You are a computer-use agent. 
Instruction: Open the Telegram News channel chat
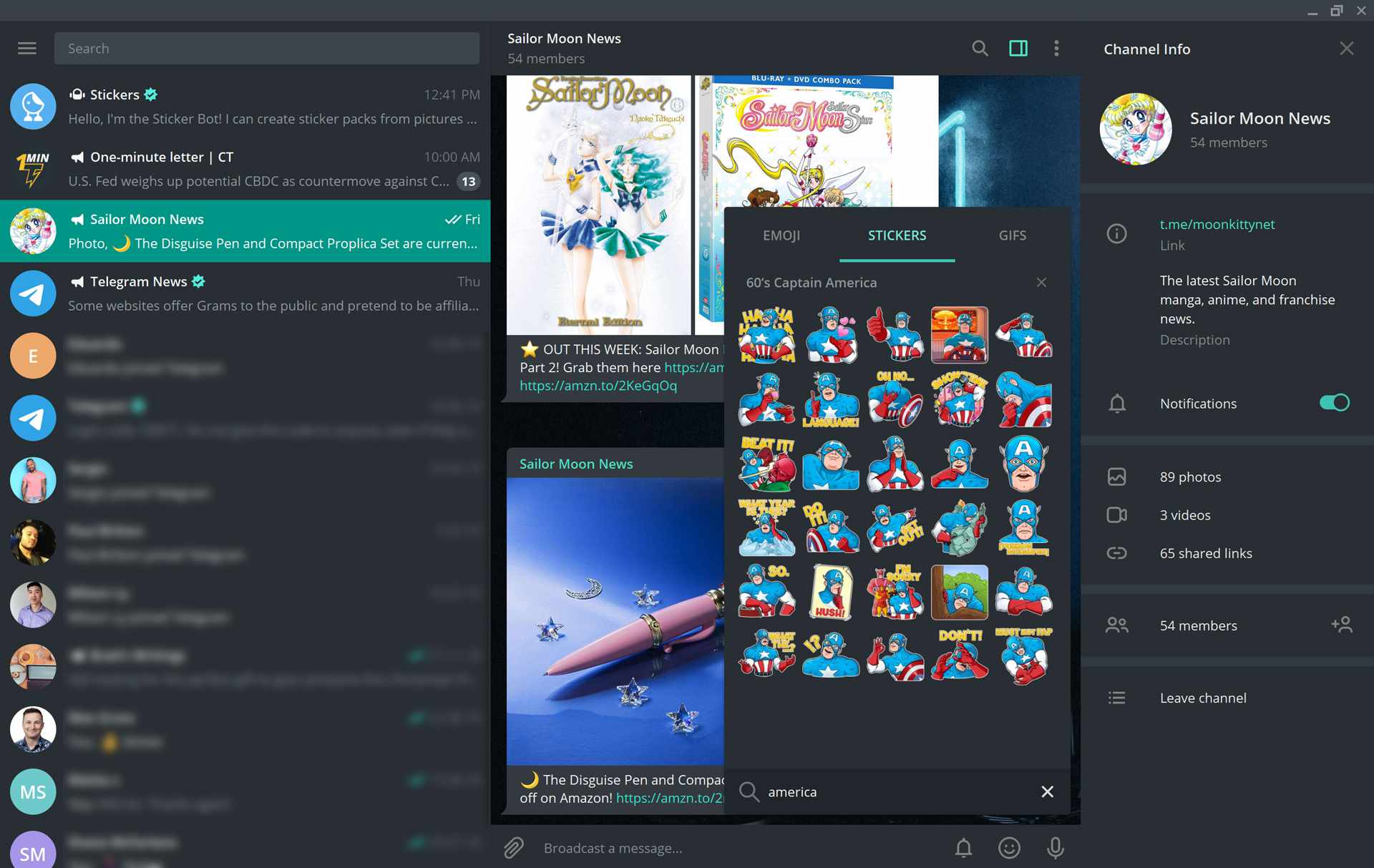pyautogui.click(x=245, y=293)
